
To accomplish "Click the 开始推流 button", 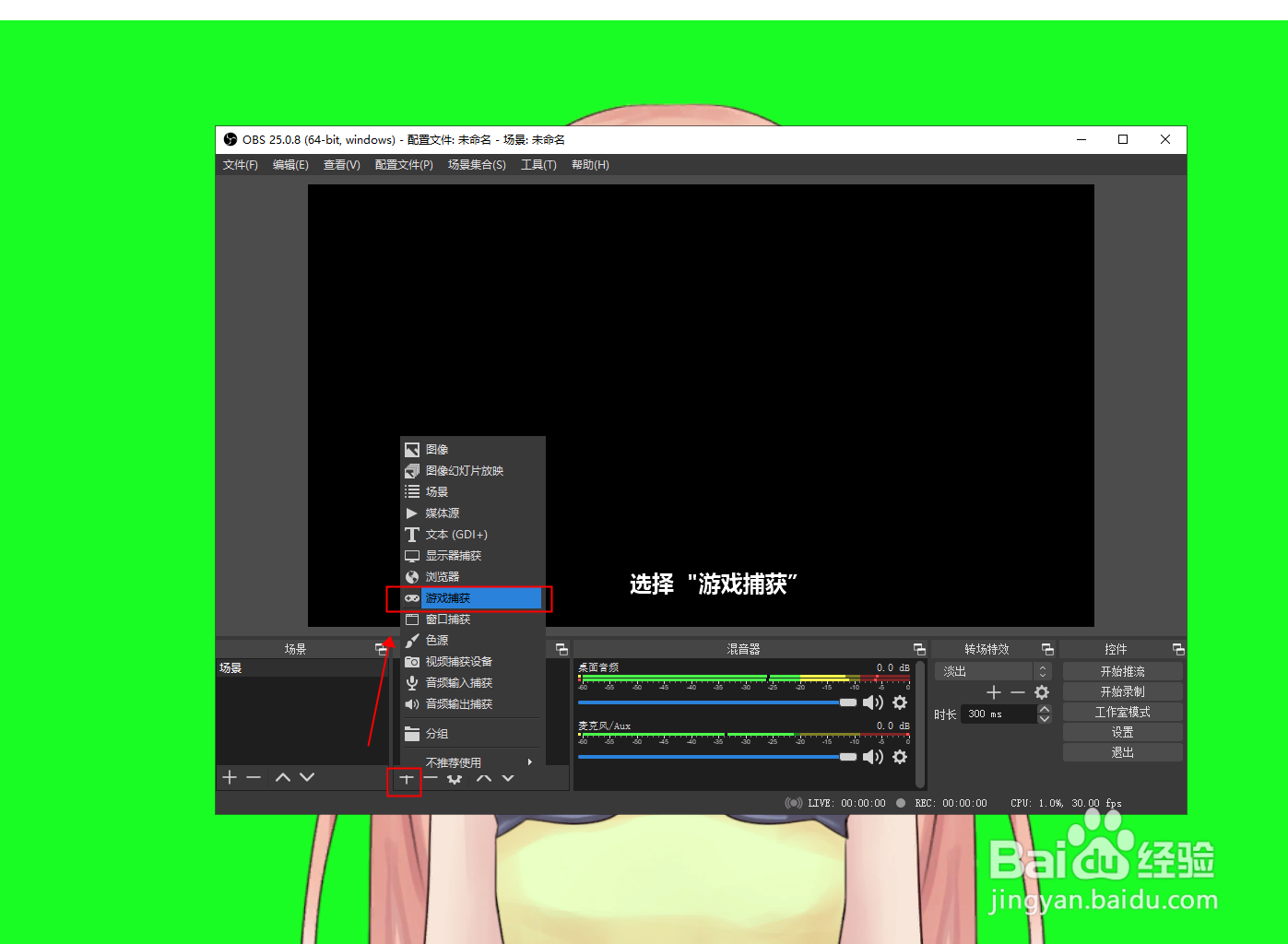I will [1122, 672].
